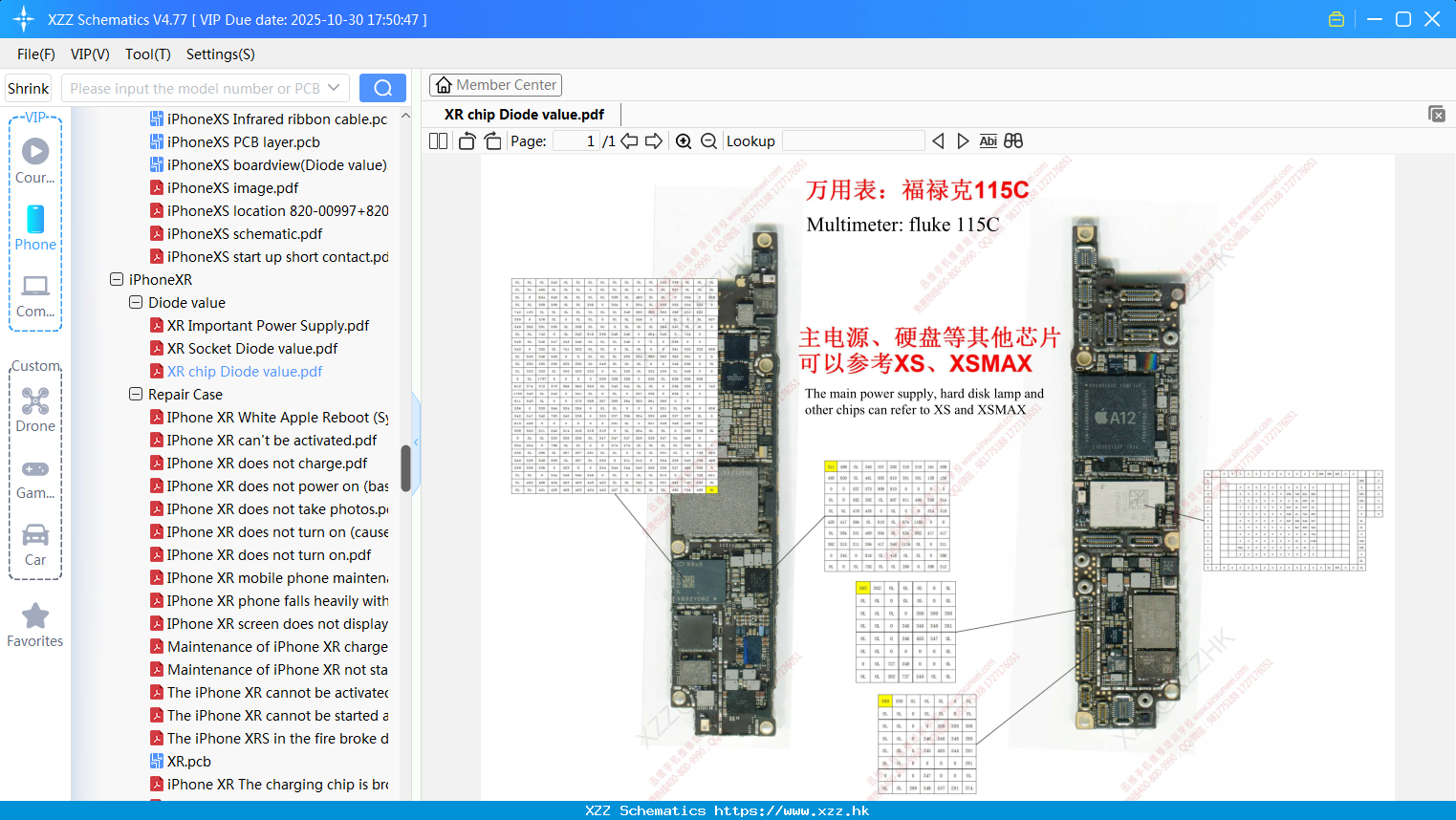This screenshot has height=820, width=1456.
Task: Open The iPhone XRS in the fire case
Action: 277,738
